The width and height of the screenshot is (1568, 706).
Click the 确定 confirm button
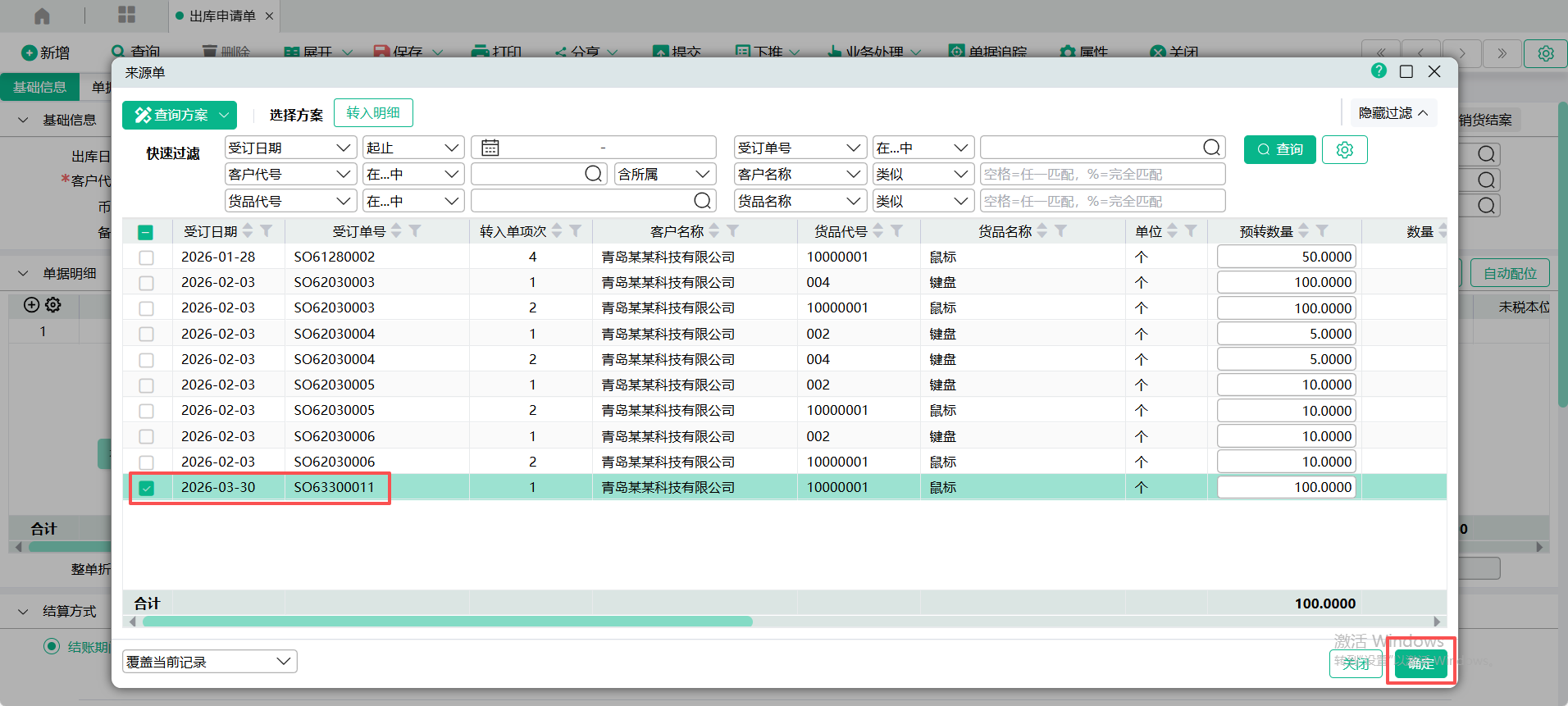coord(1420,663)
